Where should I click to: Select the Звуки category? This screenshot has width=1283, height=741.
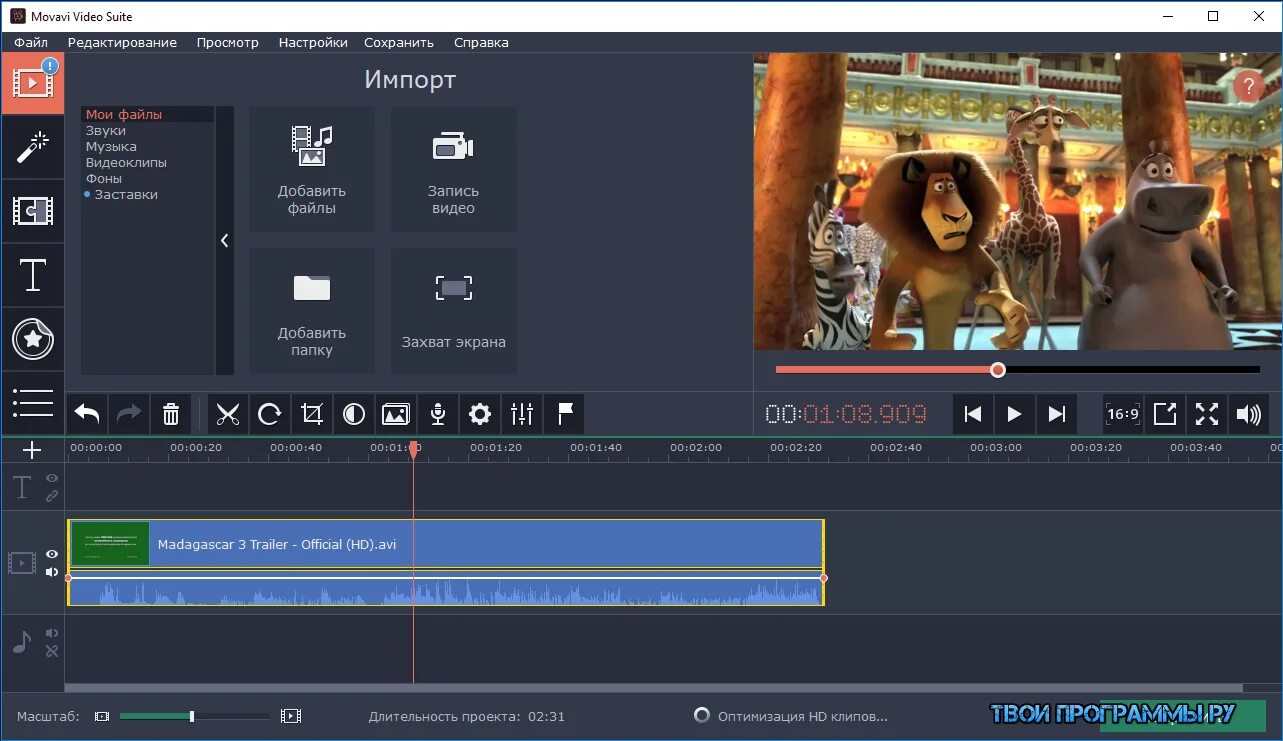click(106, 131)
